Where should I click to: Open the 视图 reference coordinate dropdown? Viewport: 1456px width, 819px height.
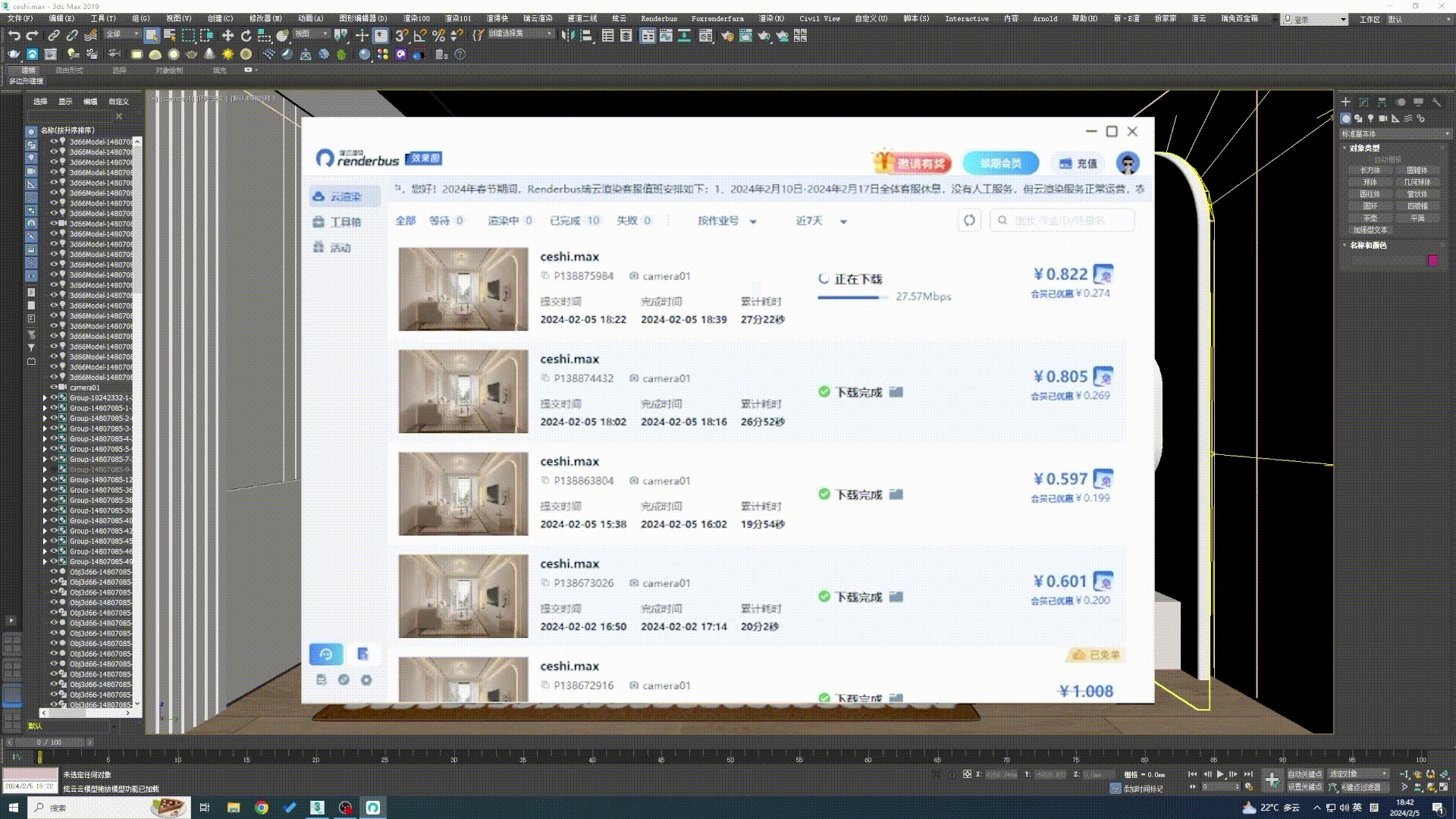312,34
